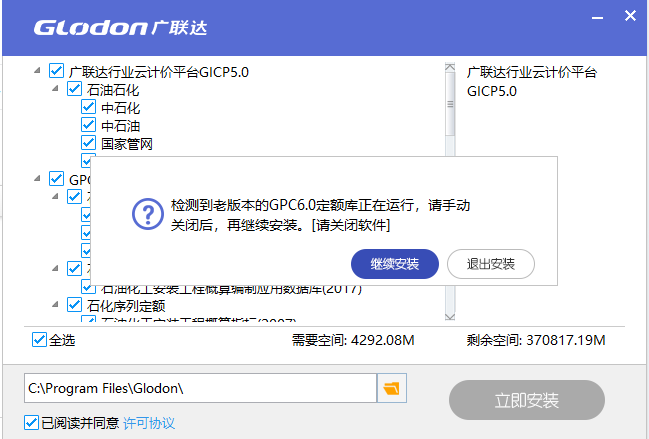Select the 石油石化 tree item label
Screen dimensions: 649x439
point(113,90)
